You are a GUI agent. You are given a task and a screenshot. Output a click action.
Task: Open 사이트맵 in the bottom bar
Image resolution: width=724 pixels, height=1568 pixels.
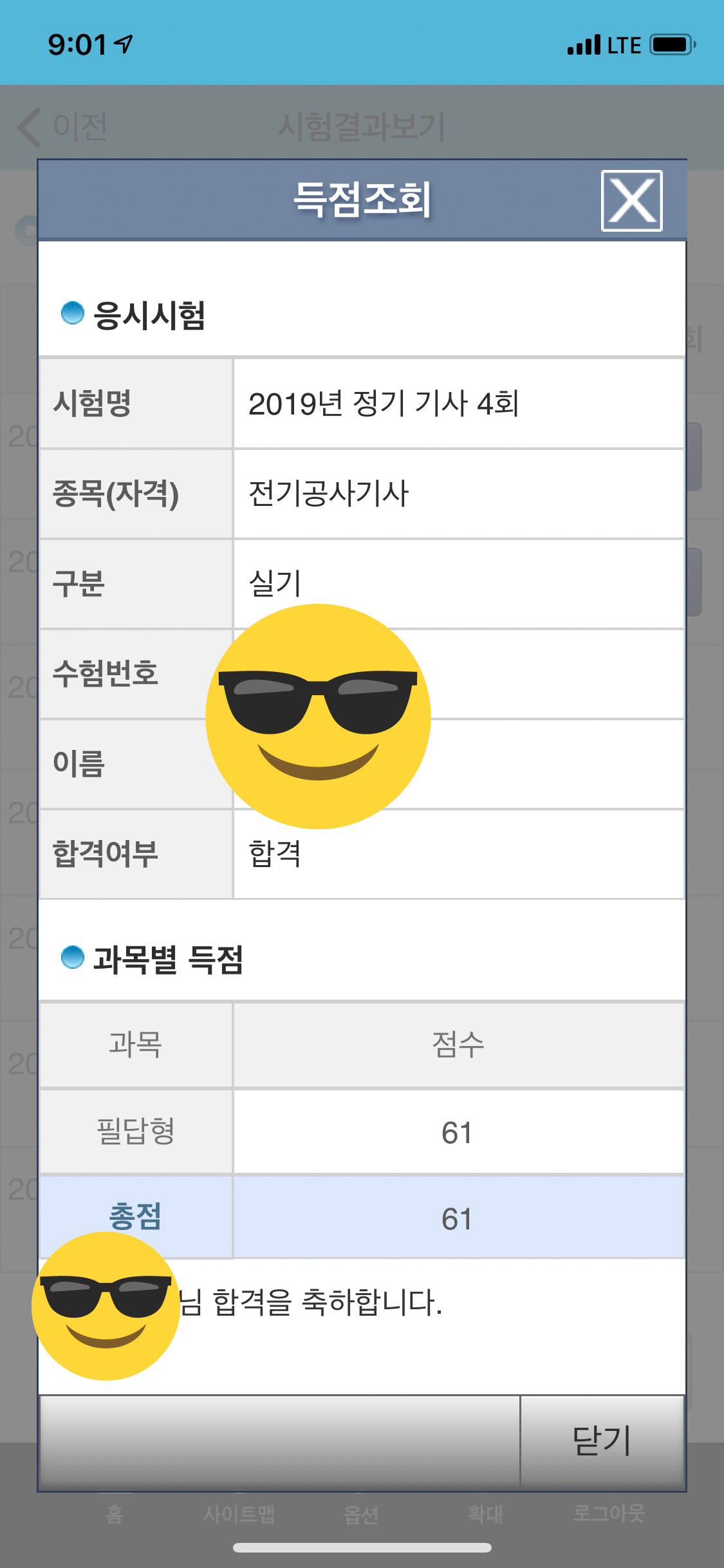(239, 1513)
